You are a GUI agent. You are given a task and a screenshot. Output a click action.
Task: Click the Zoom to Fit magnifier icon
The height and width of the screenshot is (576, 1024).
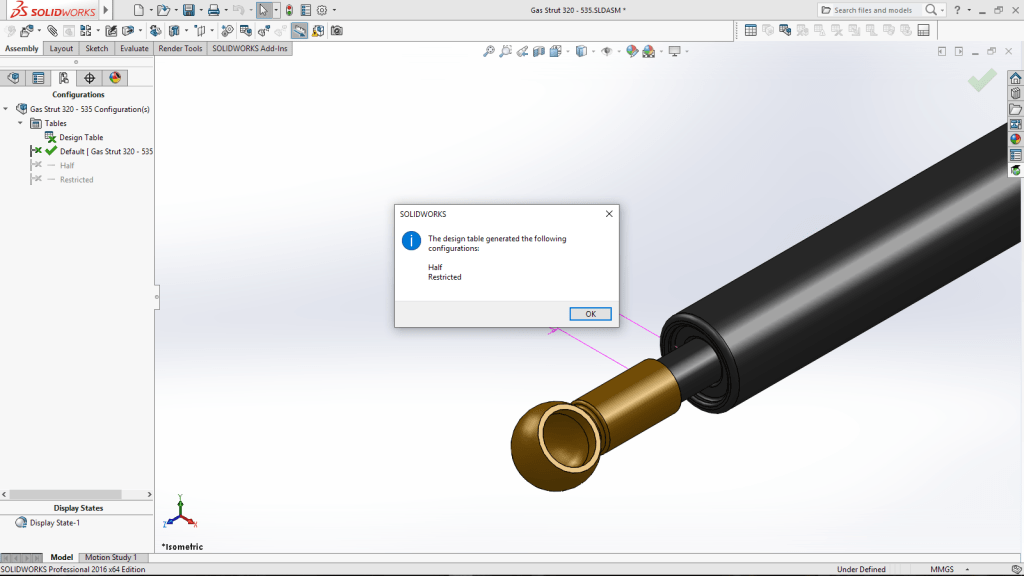click(x=489, y=52)
